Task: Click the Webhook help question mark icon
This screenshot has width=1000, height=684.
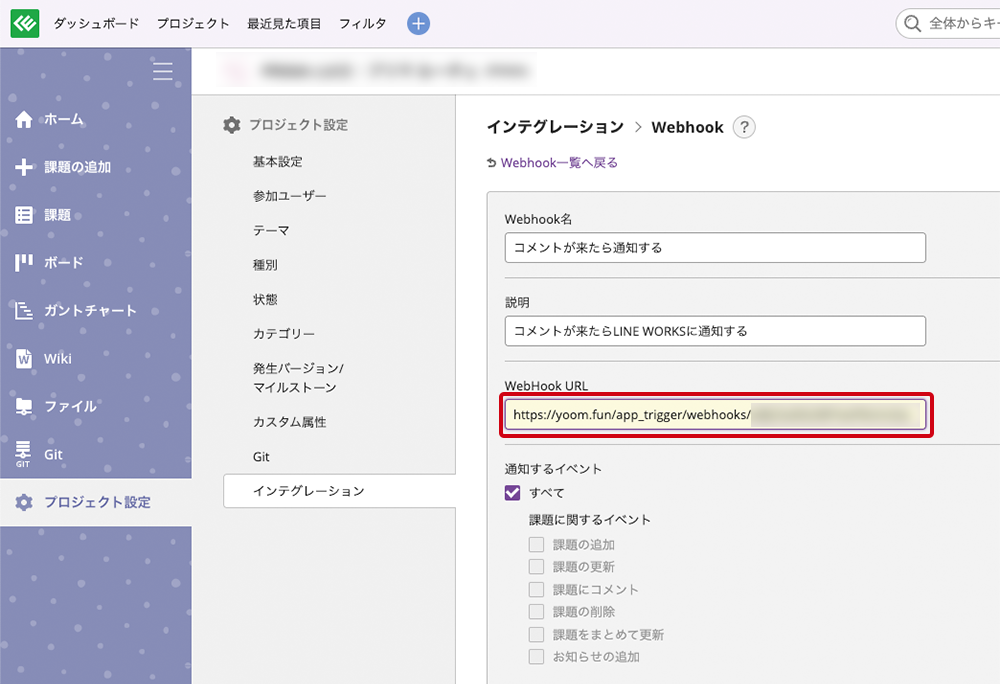Action: pyautogui.click(x=744, y=127)
